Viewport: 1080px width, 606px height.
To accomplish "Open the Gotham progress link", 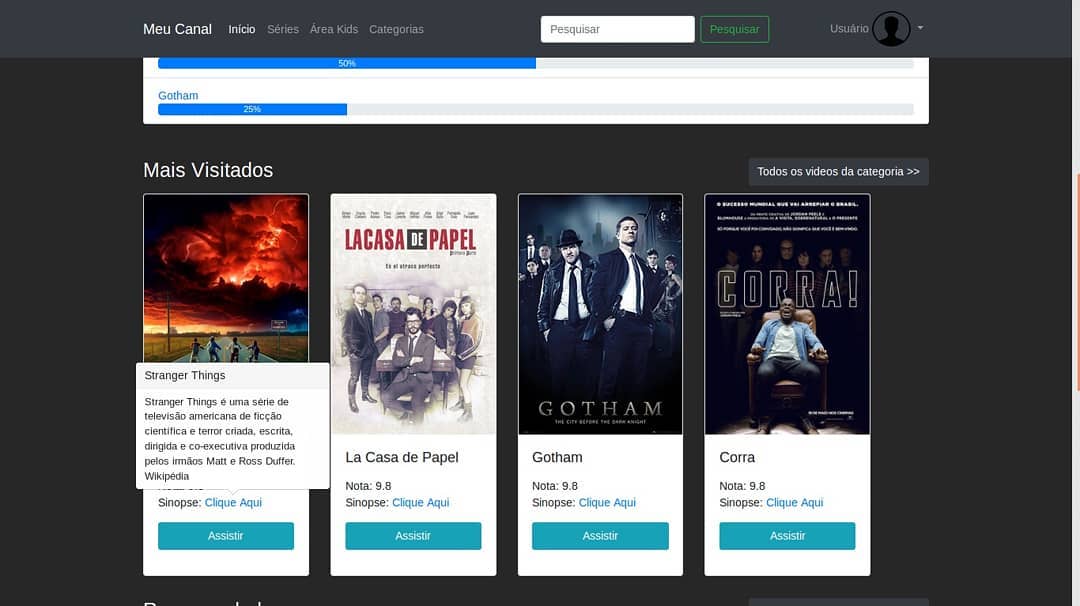I will point(178,96).
